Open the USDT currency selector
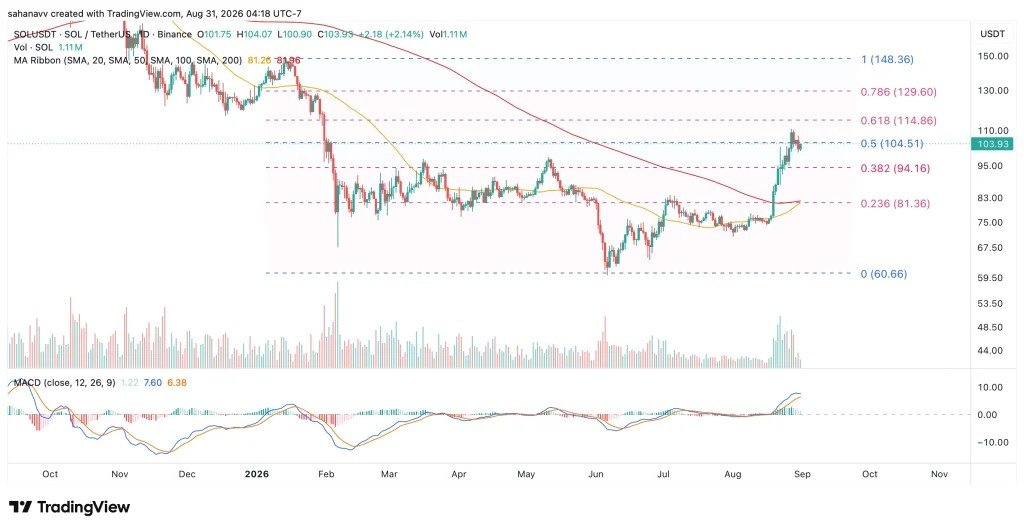Image resolution: width=1024 pixels, height=530 pixels. (995, 33)
